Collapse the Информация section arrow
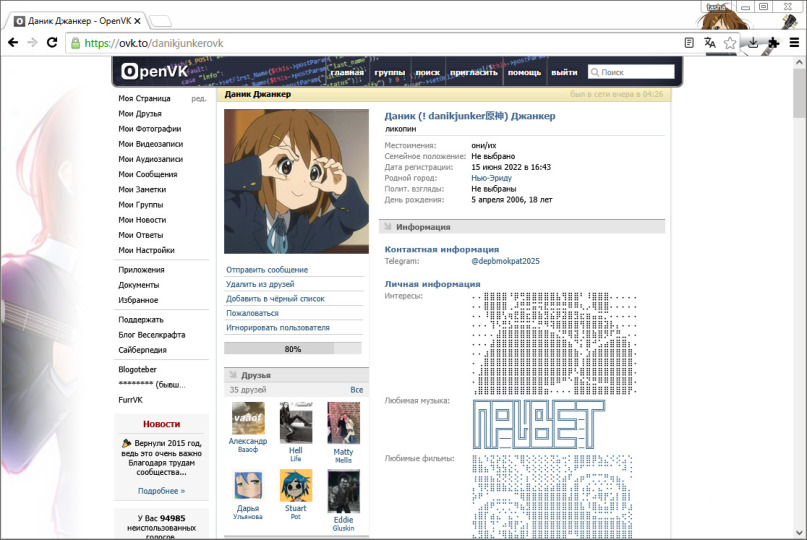The width and height of the screenshot is (807, 540). point(388,227)
